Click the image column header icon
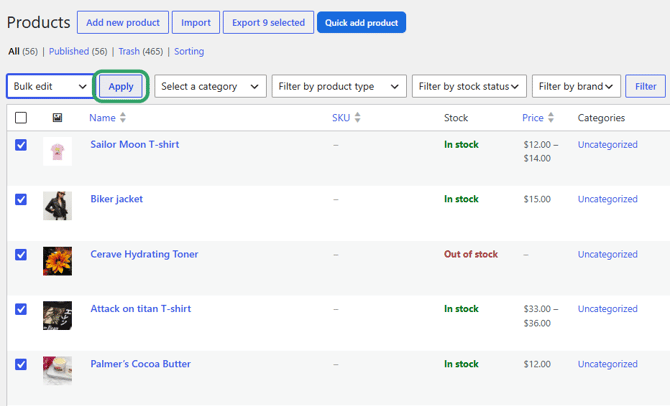This screenshot has height=406, width=670. click(x=57, y=118)
